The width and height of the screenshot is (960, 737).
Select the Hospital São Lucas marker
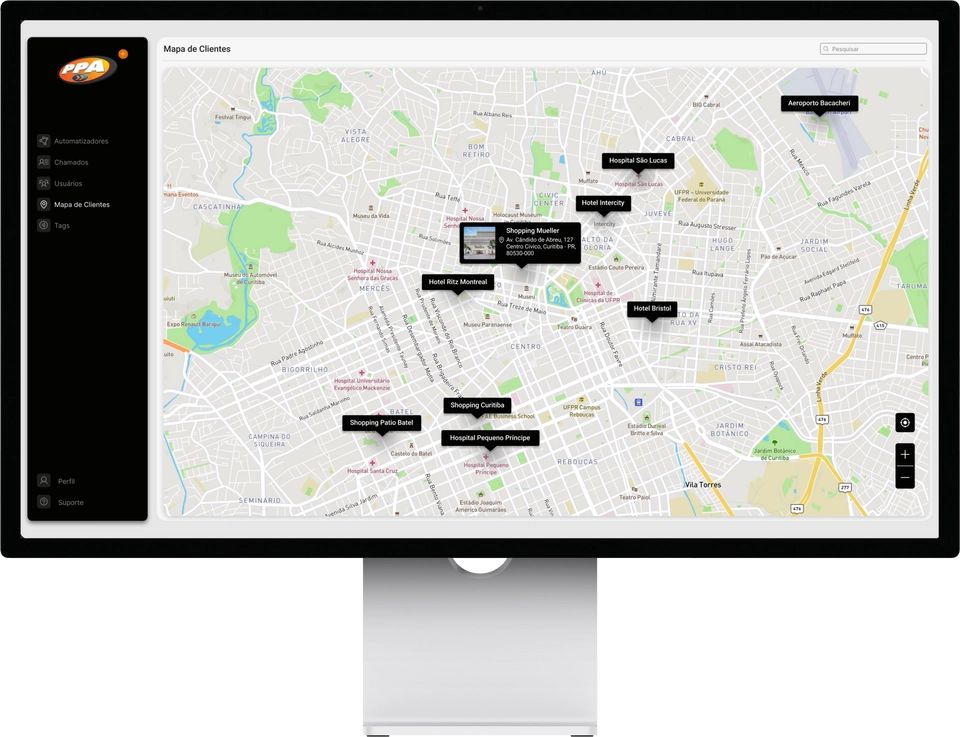[638, 160]
